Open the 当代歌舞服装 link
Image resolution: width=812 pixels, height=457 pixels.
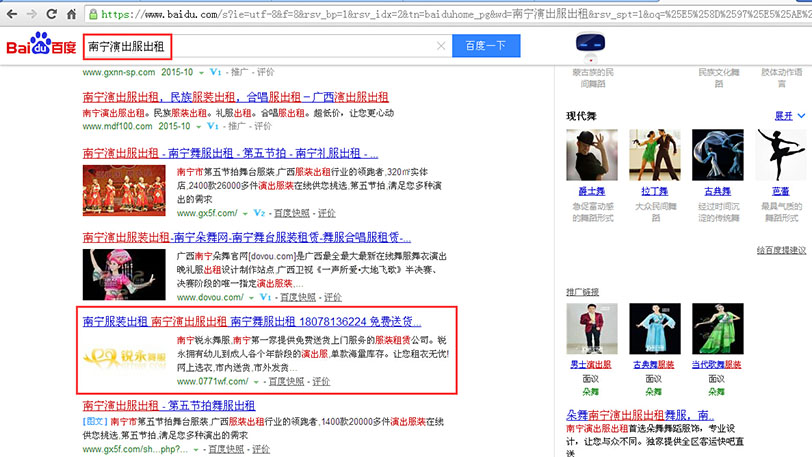pos(717,365)
